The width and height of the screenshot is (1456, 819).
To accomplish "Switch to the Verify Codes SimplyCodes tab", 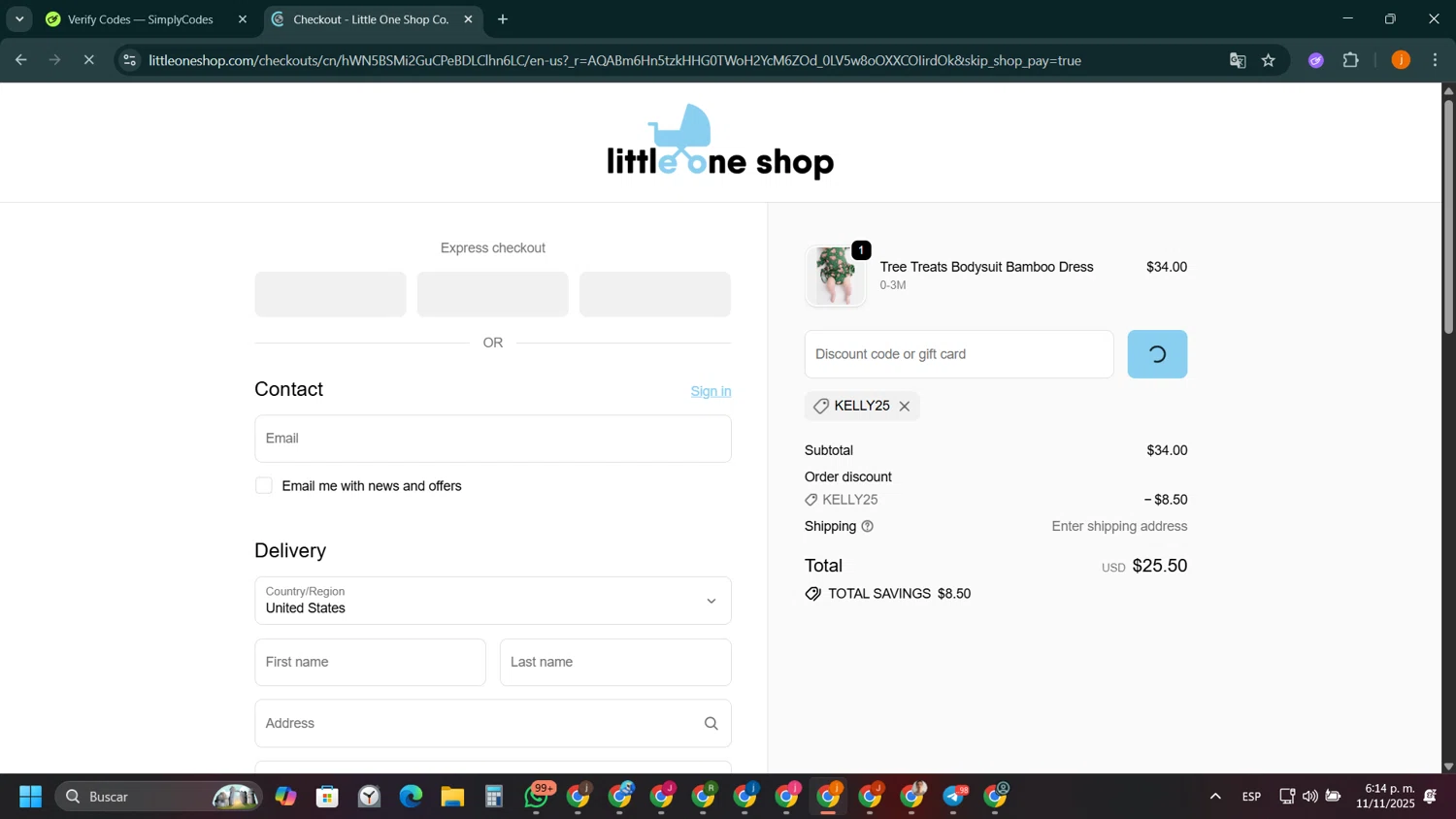I will pos(141,19).
